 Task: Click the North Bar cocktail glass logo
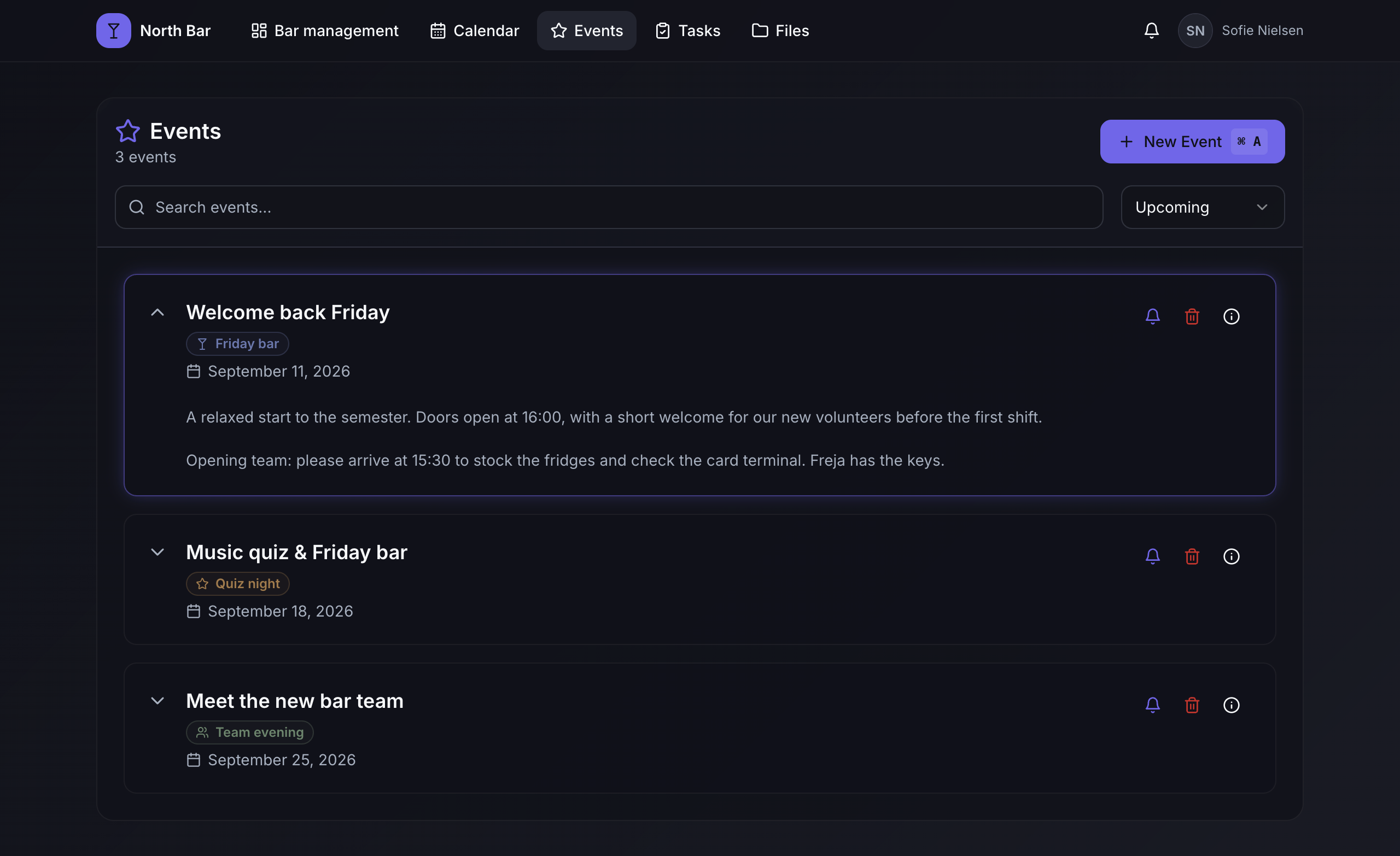tap(114, 31)
